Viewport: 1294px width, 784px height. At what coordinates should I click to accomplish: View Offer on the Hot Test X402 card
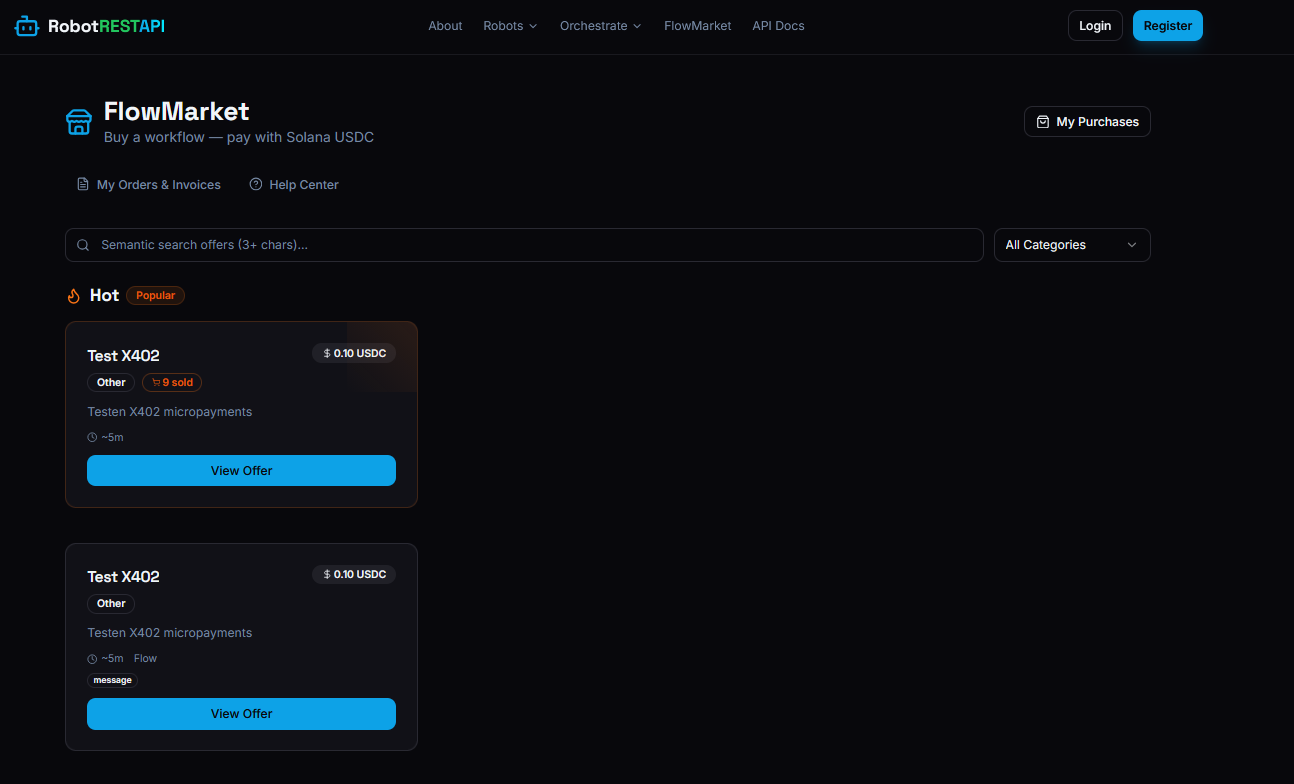(x=241, y=471)
